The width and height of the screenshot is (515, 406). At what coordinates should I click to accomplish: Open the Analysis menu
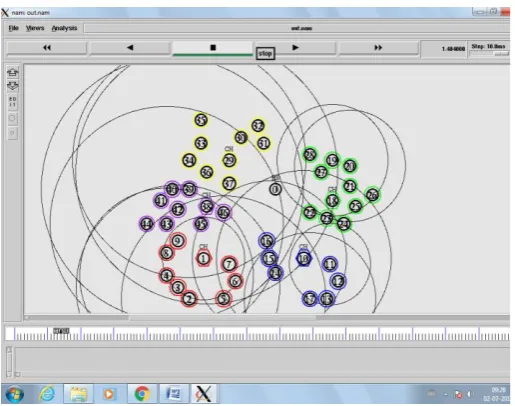[64, 28]
